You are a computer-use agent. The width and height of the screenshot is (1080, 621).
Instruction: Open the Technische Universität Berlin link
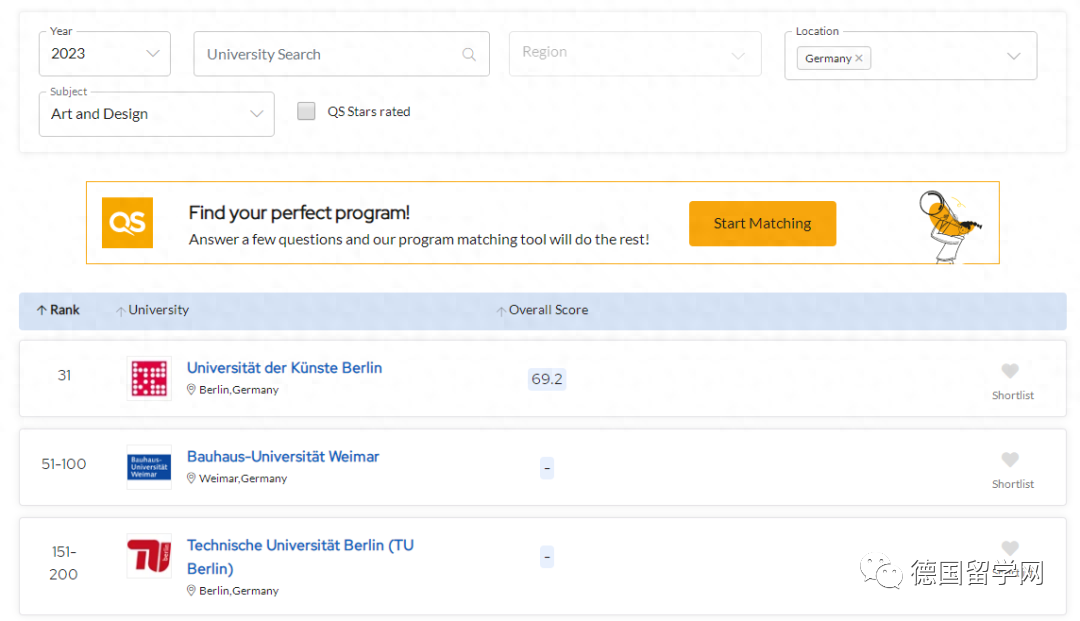point(299,546)
